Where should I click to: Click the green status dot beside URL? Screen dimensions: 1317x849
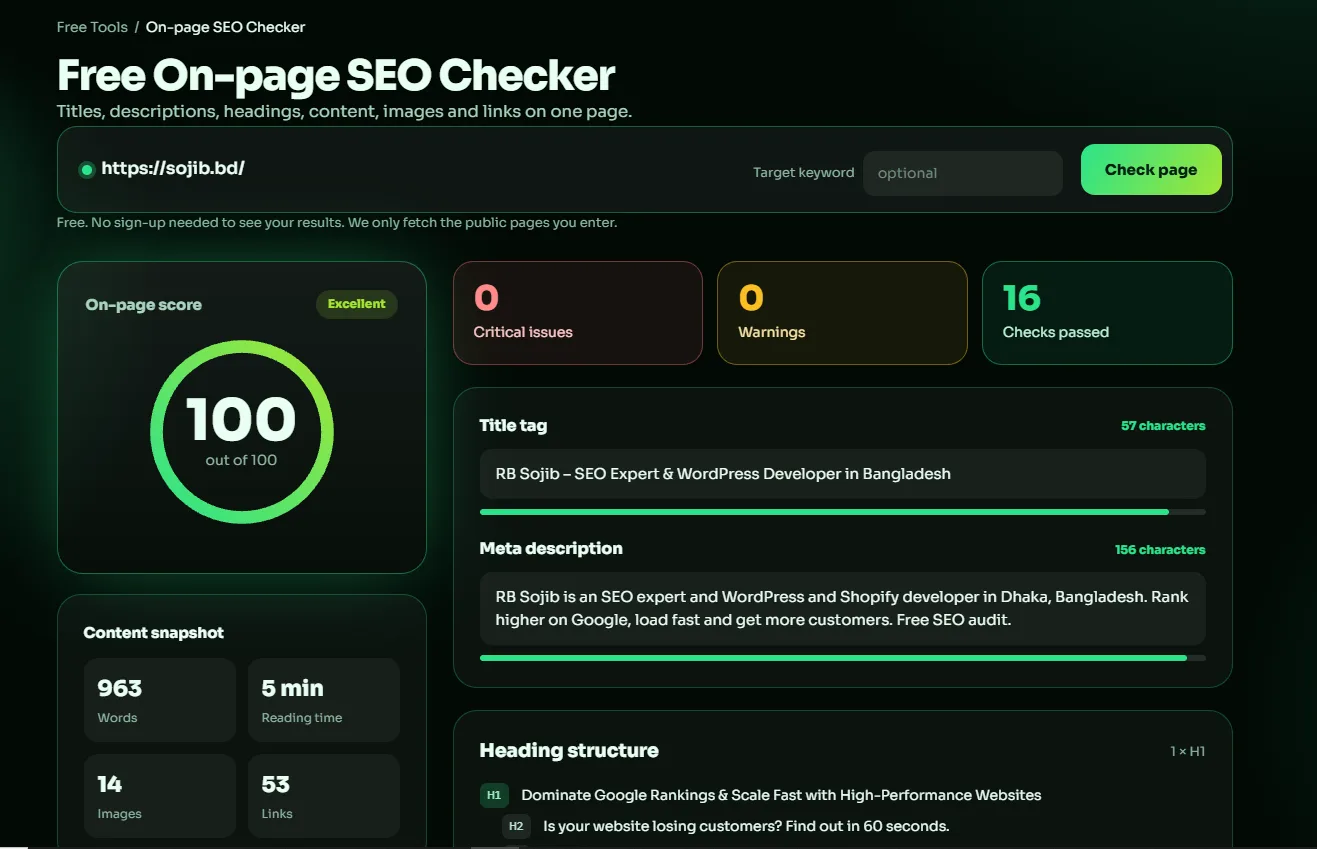(x=86, y=170)
